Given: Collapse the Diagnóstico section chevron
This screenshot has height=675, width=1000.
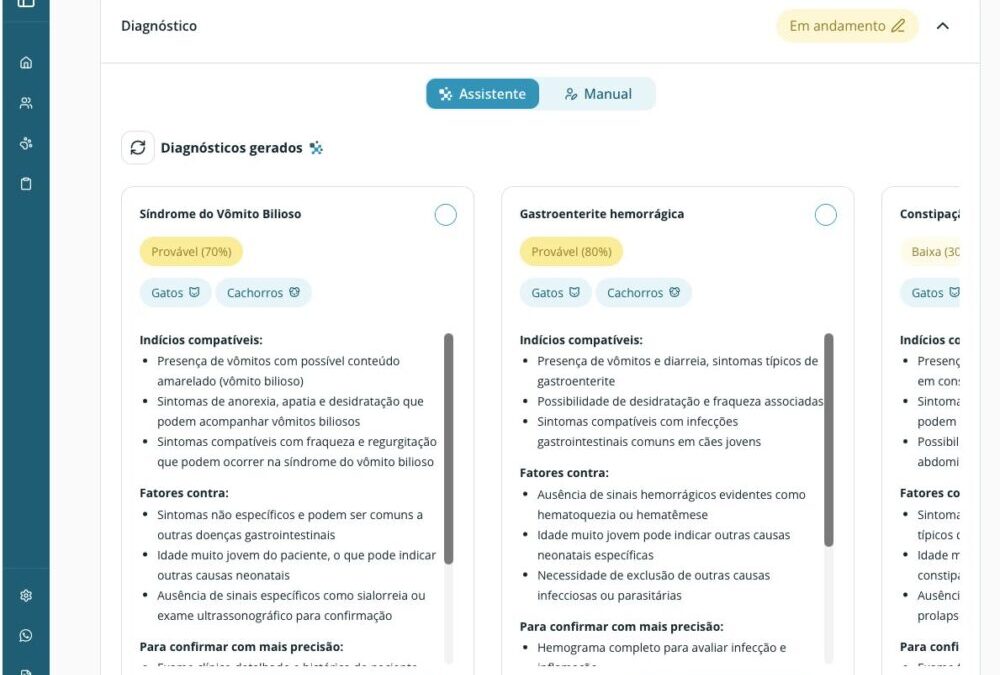Looking at the screenshot, I should (x=942, y=26).
